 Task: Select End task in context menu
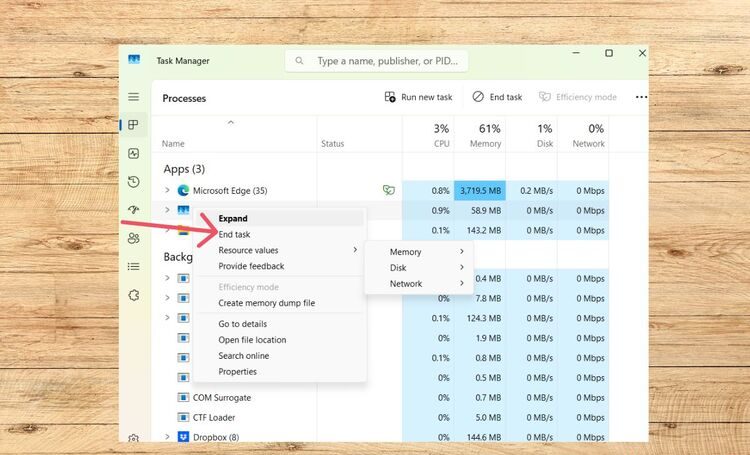click(235, 234)
